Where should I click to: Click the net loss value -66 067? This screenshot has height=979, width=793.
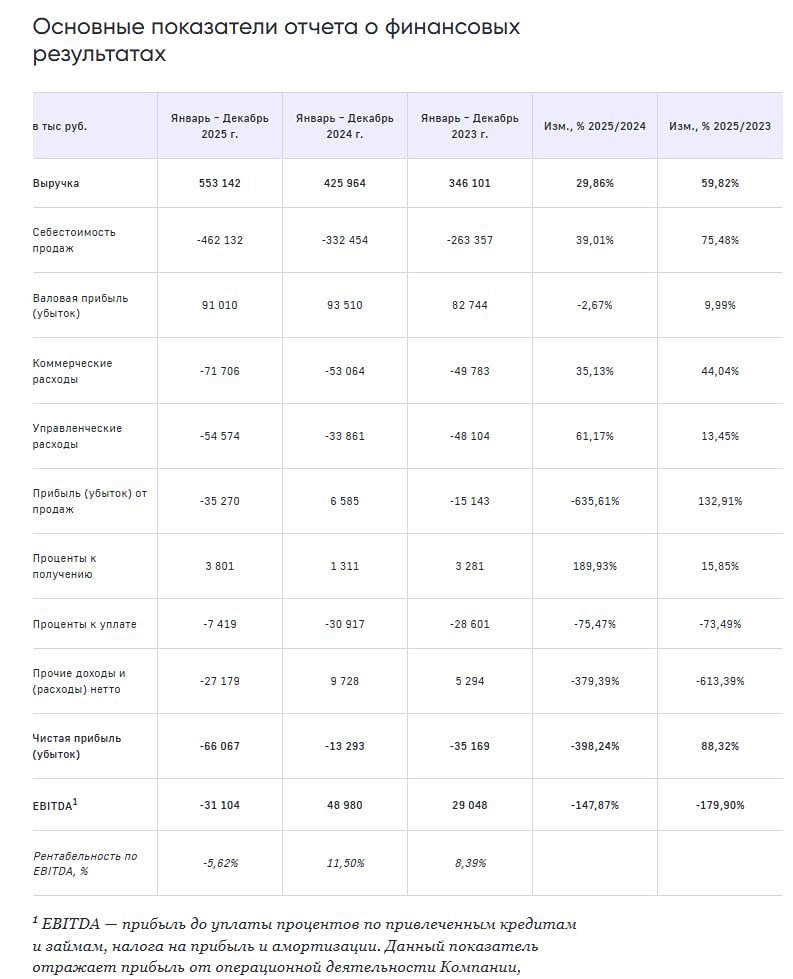(x=220, y=746)
